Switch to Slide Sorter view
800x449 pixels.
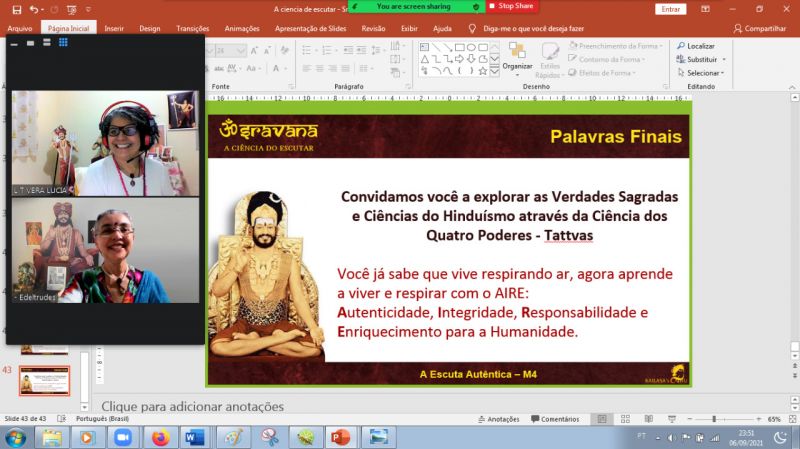(626, 419)
